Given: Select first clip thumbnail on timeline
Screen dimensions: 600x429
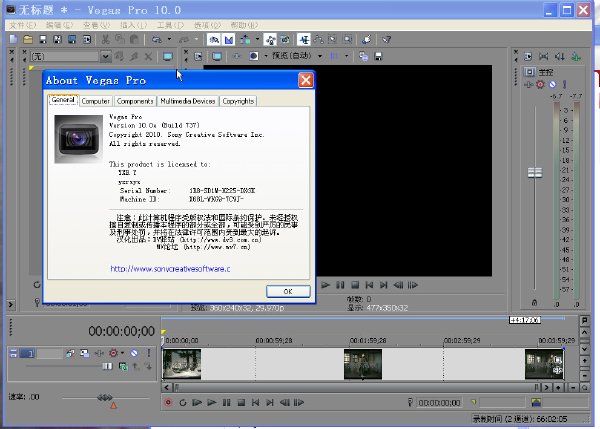Looking at the screenshot, I should click(182, 364).
